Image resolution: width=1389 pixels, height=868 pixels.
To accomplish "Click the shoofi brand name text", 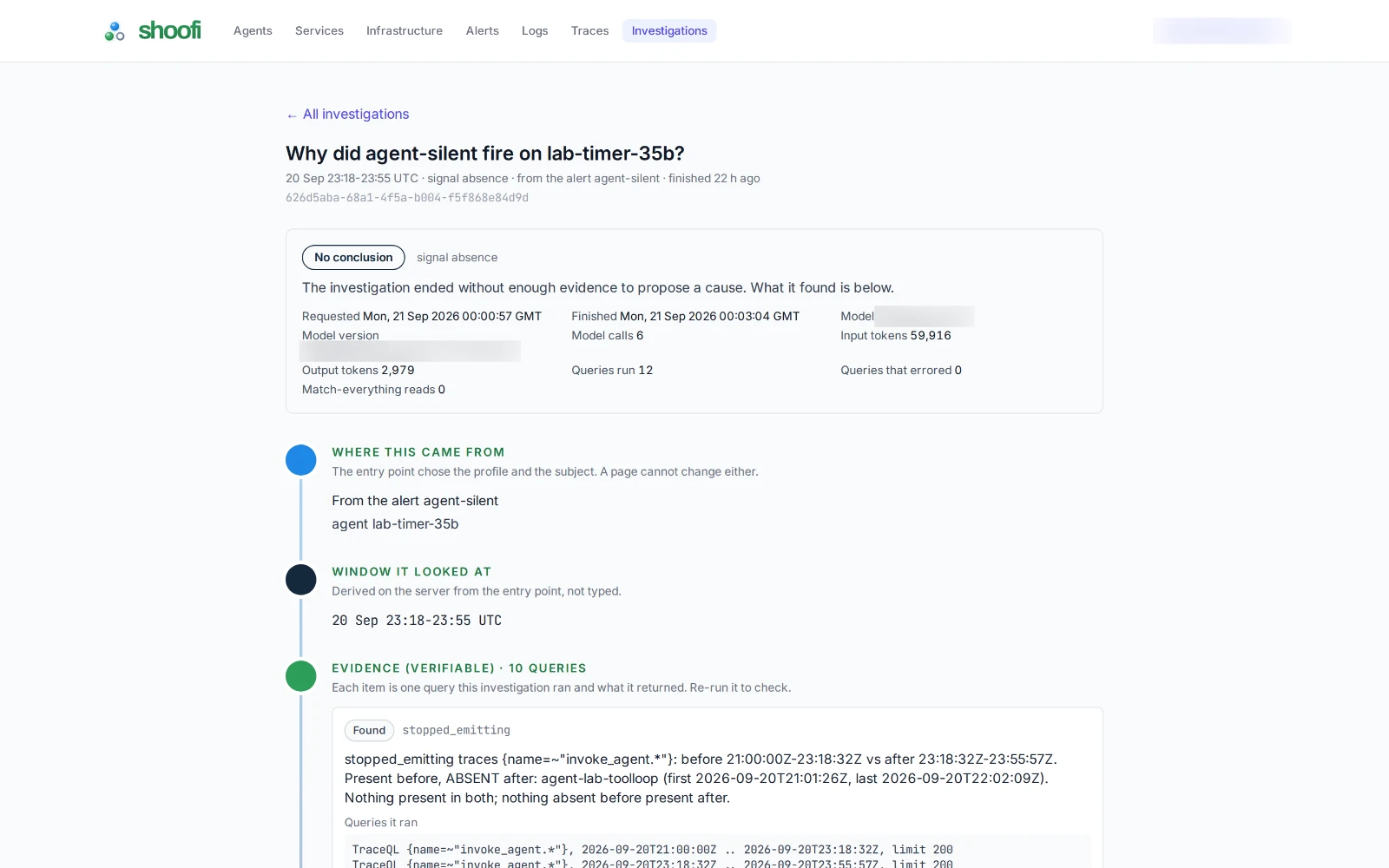I will [x=169, y=30].
